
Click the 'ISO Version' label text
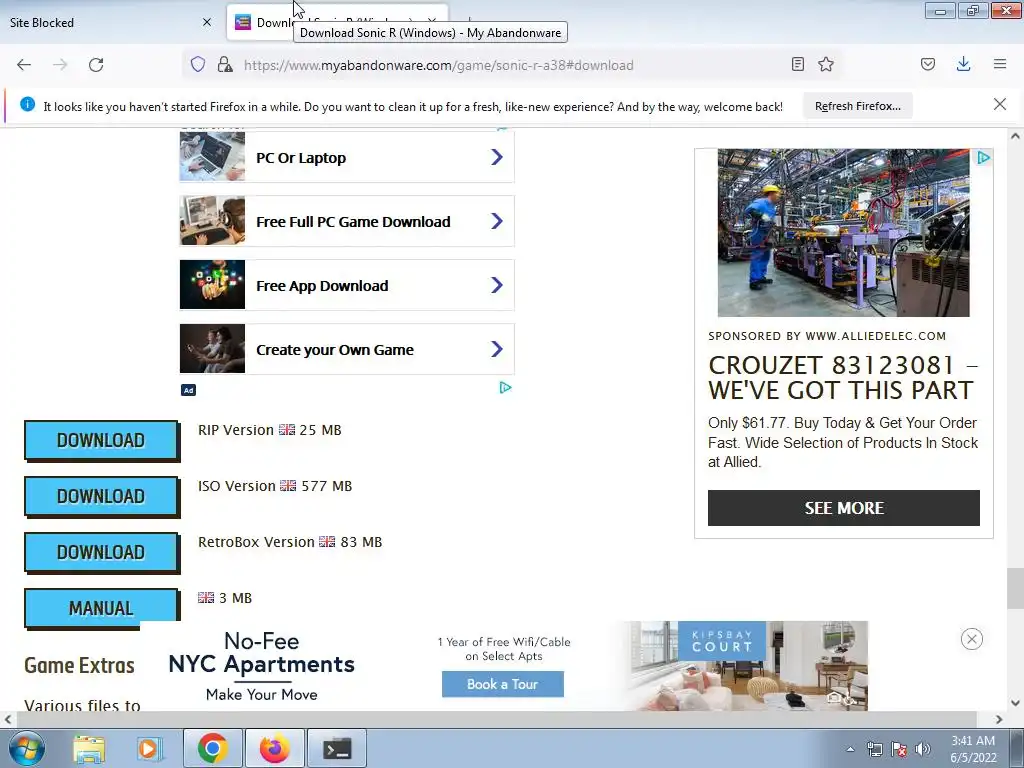point(236,486)
